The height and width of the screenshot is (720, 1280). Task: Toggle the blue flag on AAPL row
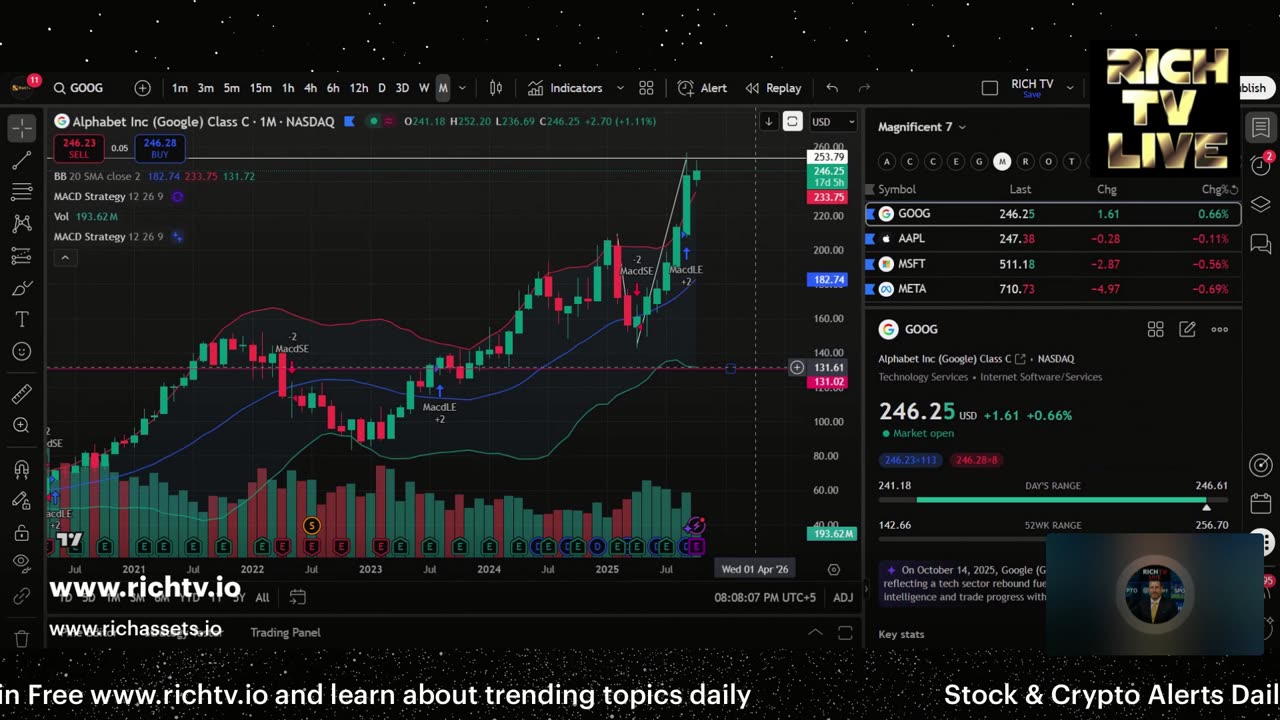tap(869, 239)
